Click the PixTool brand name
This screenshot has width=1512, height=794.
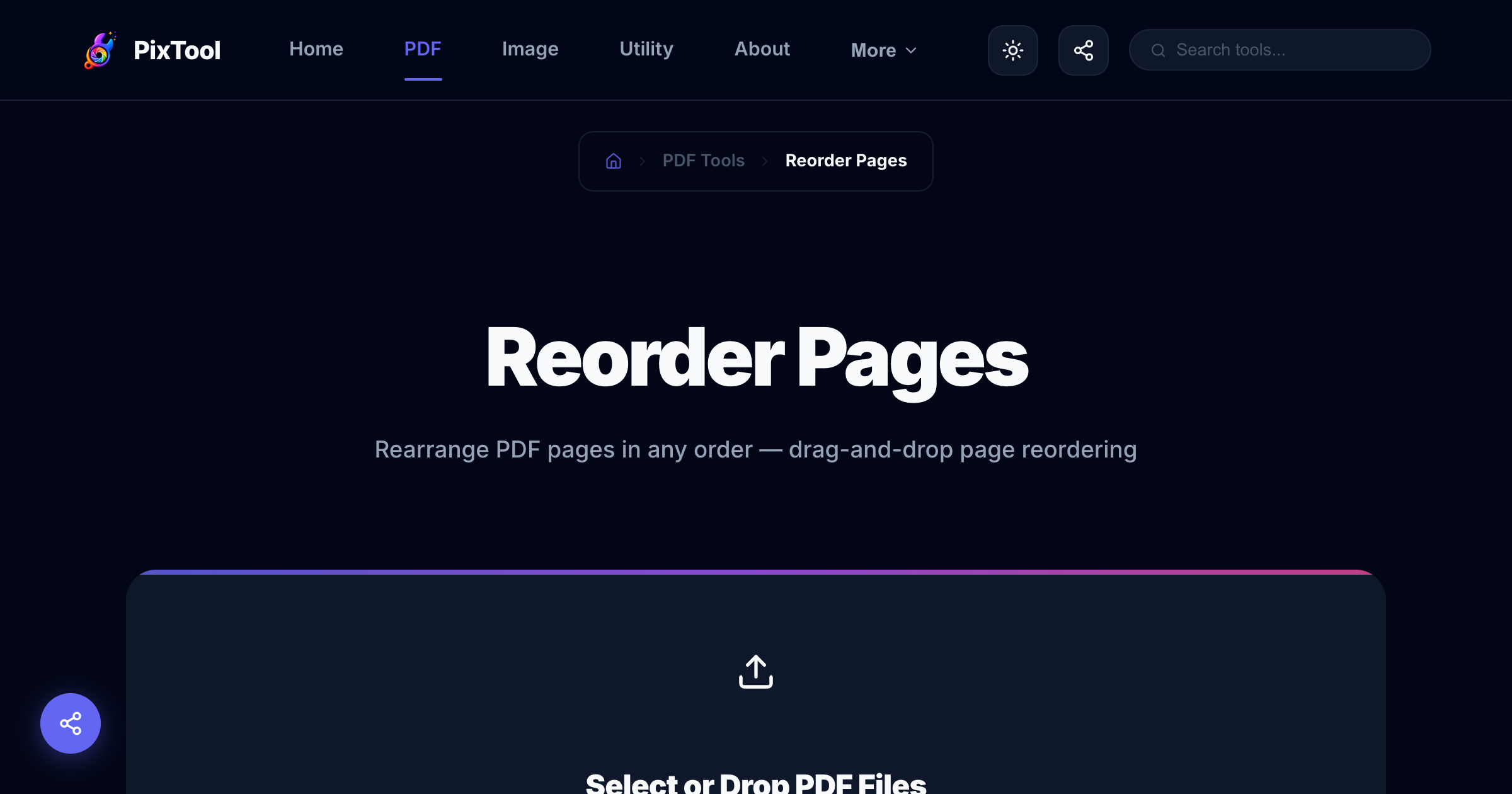click(x=177, y=50)
